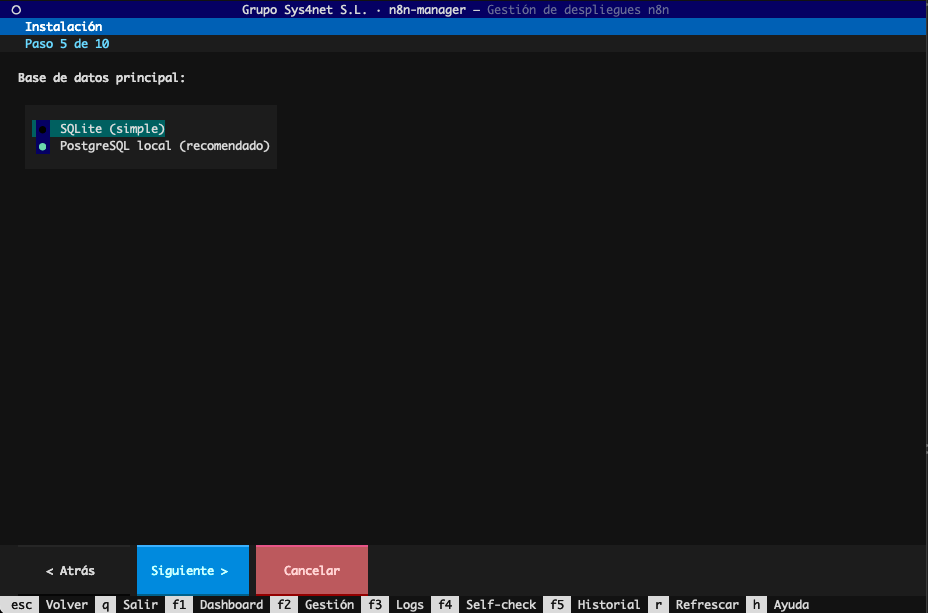928x613 pixels.
Task: Open f3 Logs from footer bar
Action: (x=396, y=605)
